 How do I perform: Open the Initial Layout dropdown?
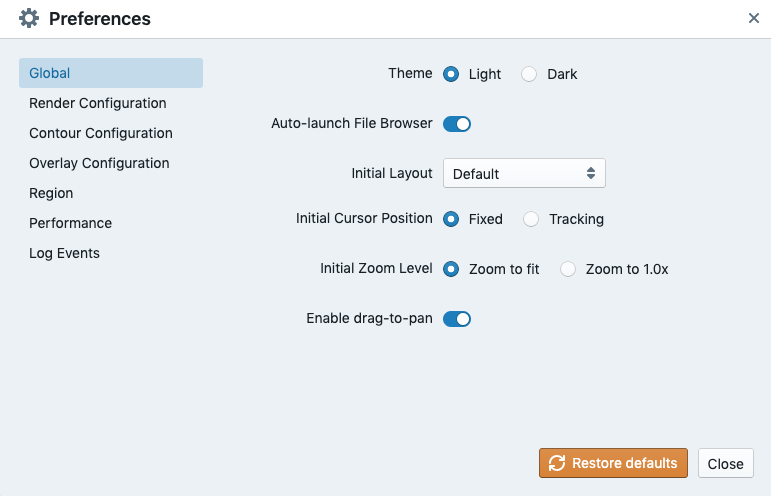click(x=524, y=174)
